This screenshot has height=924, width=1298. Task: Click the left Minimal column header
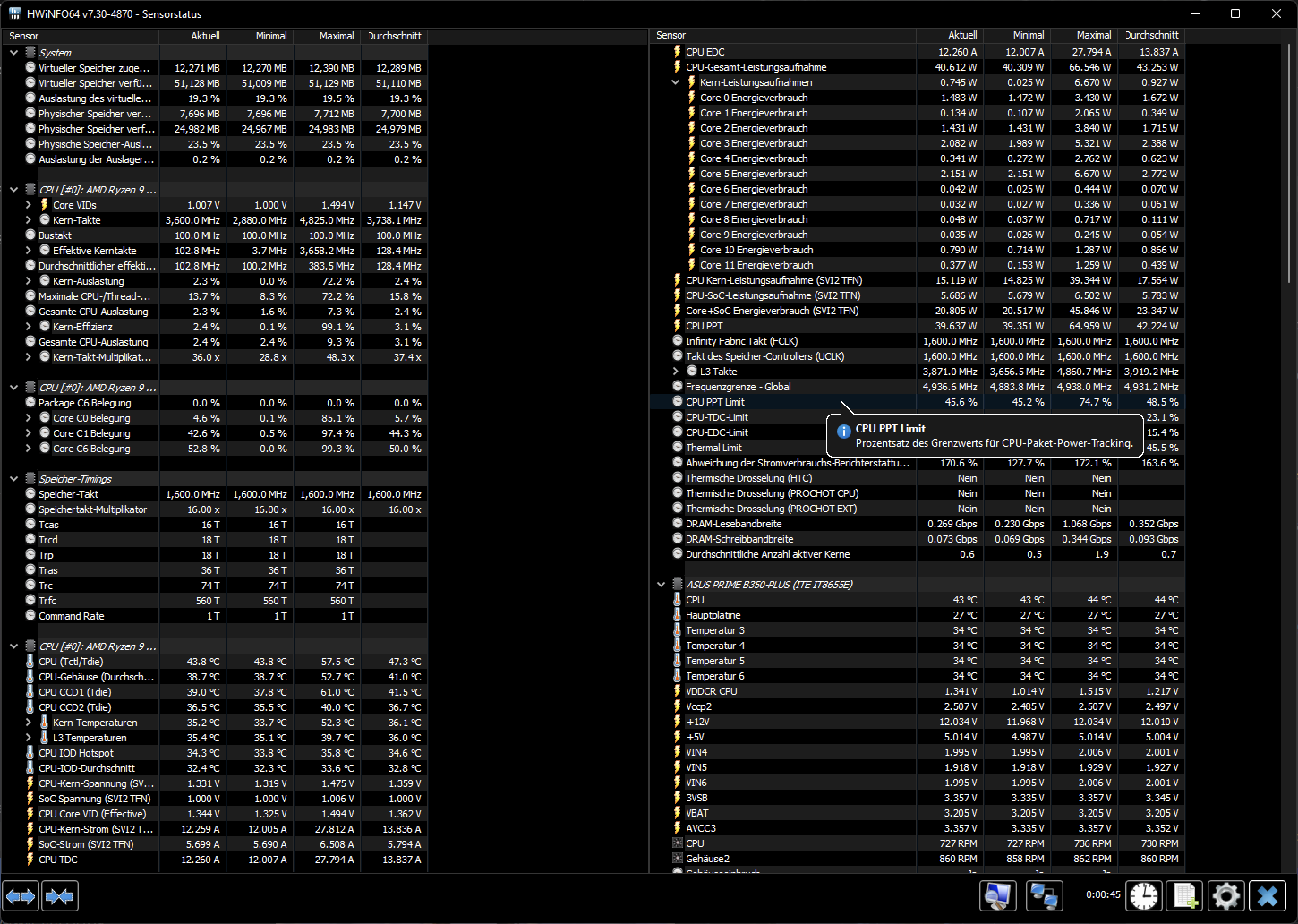260,36
